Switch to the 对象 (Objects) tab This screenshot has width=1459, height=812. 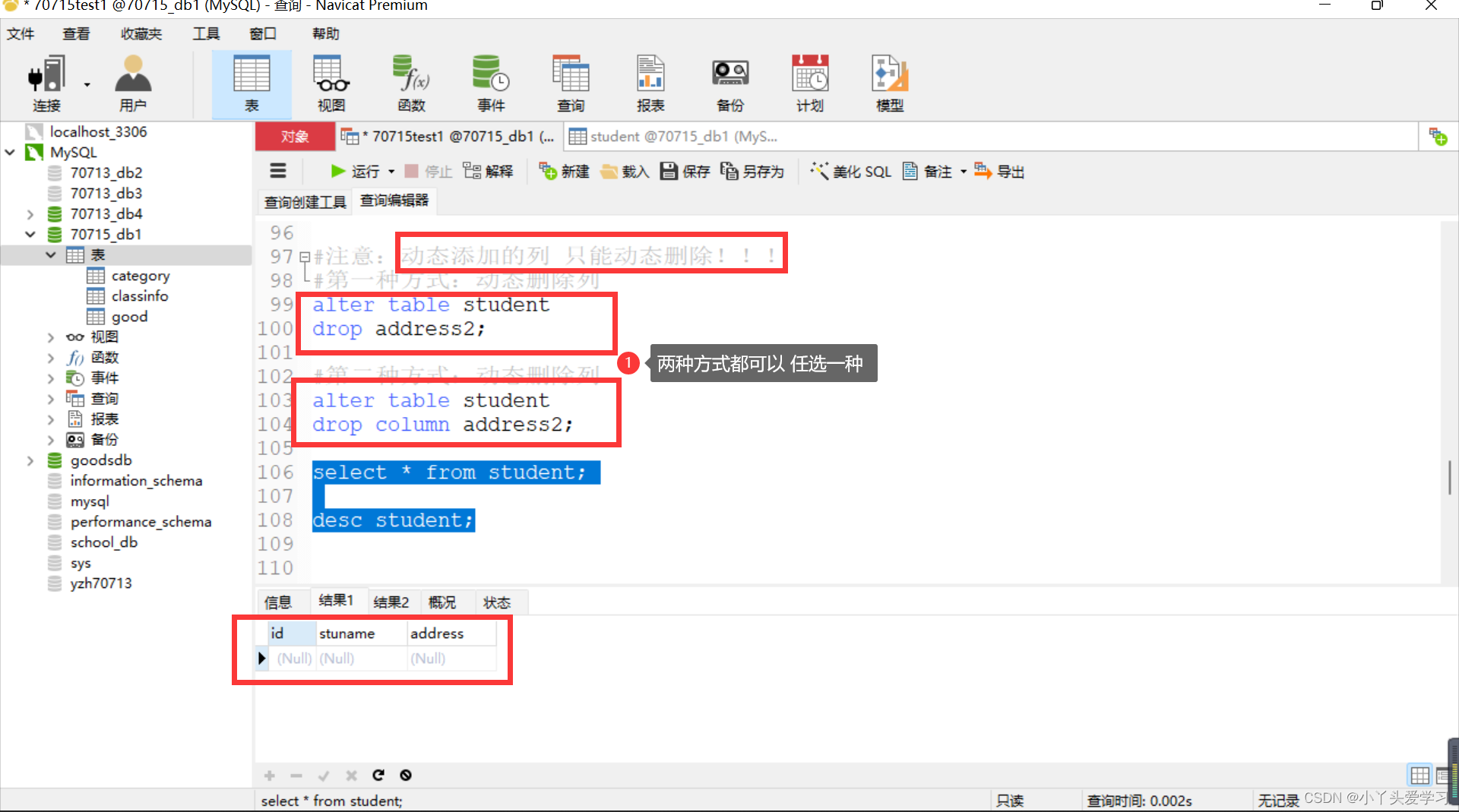pos(295,137)
